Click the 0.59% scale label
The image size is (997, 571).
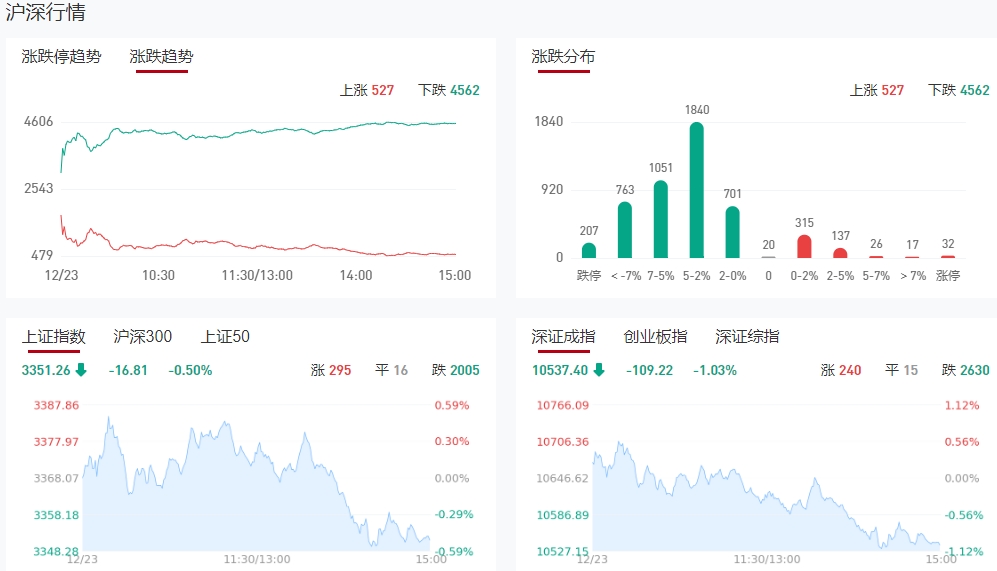coord(451,405)
